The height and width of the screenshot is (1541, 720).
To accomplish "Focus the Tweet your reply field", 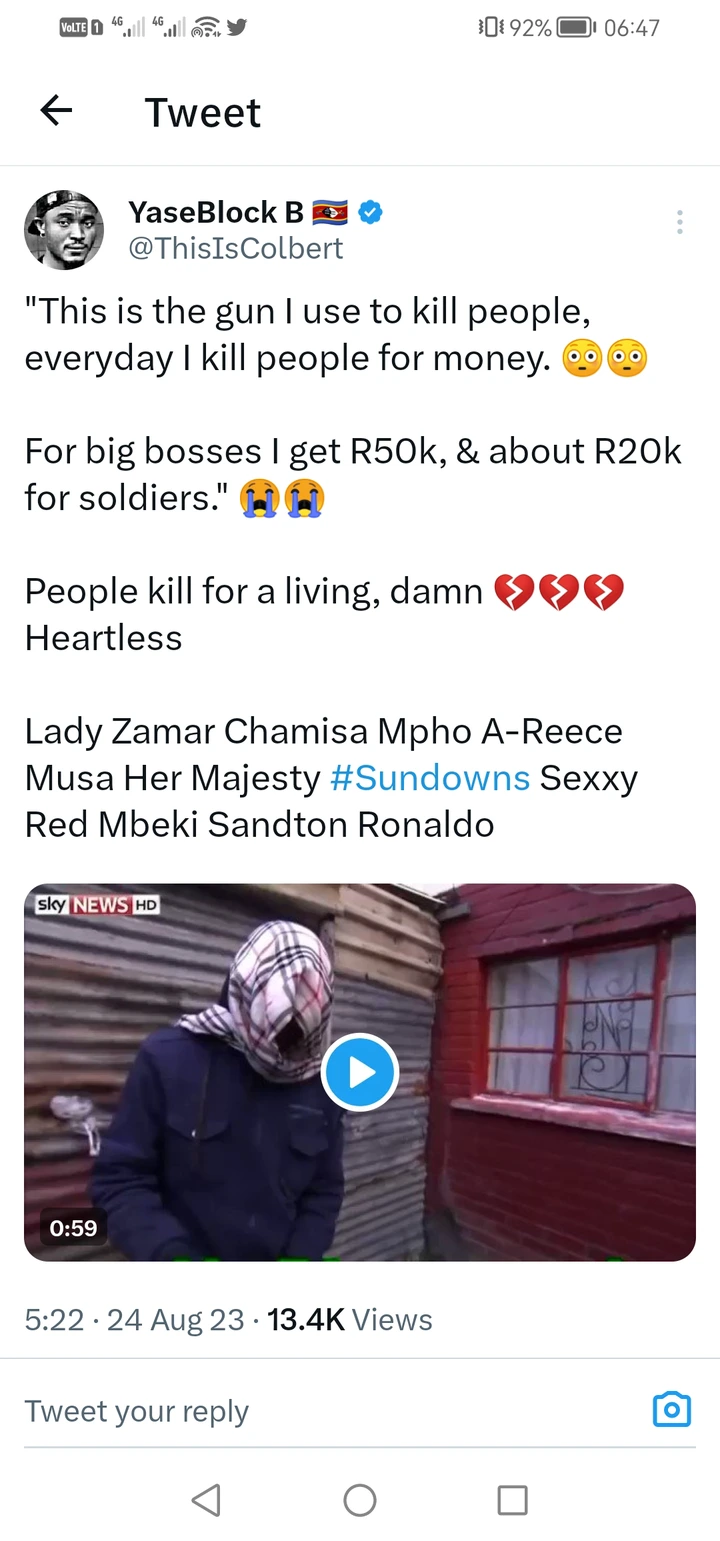I will [x=300, y=1411].
